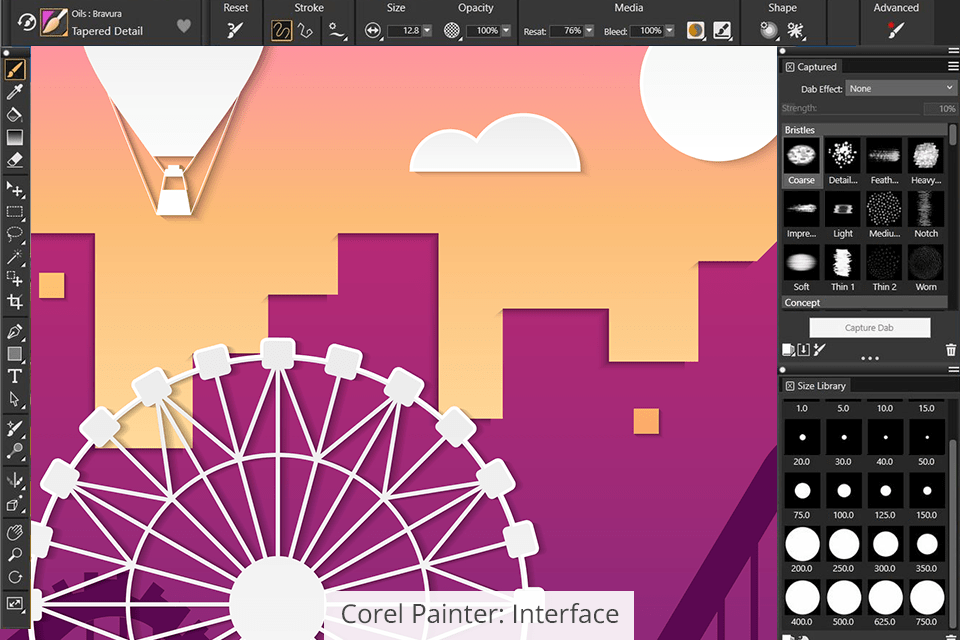The image size is (960, 640).
Task: Open the Captured panel options menu
Action: (953, 66)
